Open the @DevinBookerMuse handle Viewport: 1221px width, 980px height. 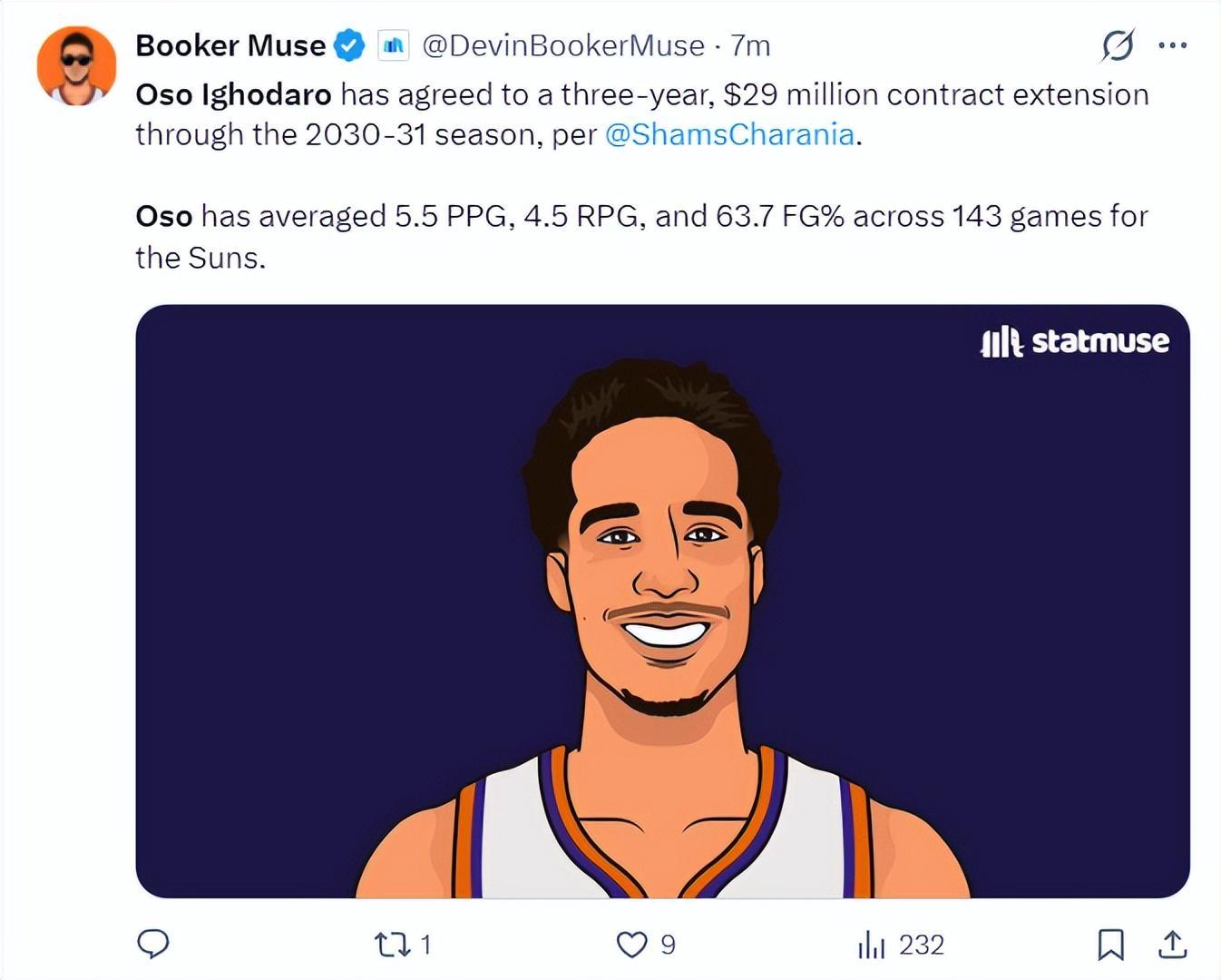(x=563, y=45)
